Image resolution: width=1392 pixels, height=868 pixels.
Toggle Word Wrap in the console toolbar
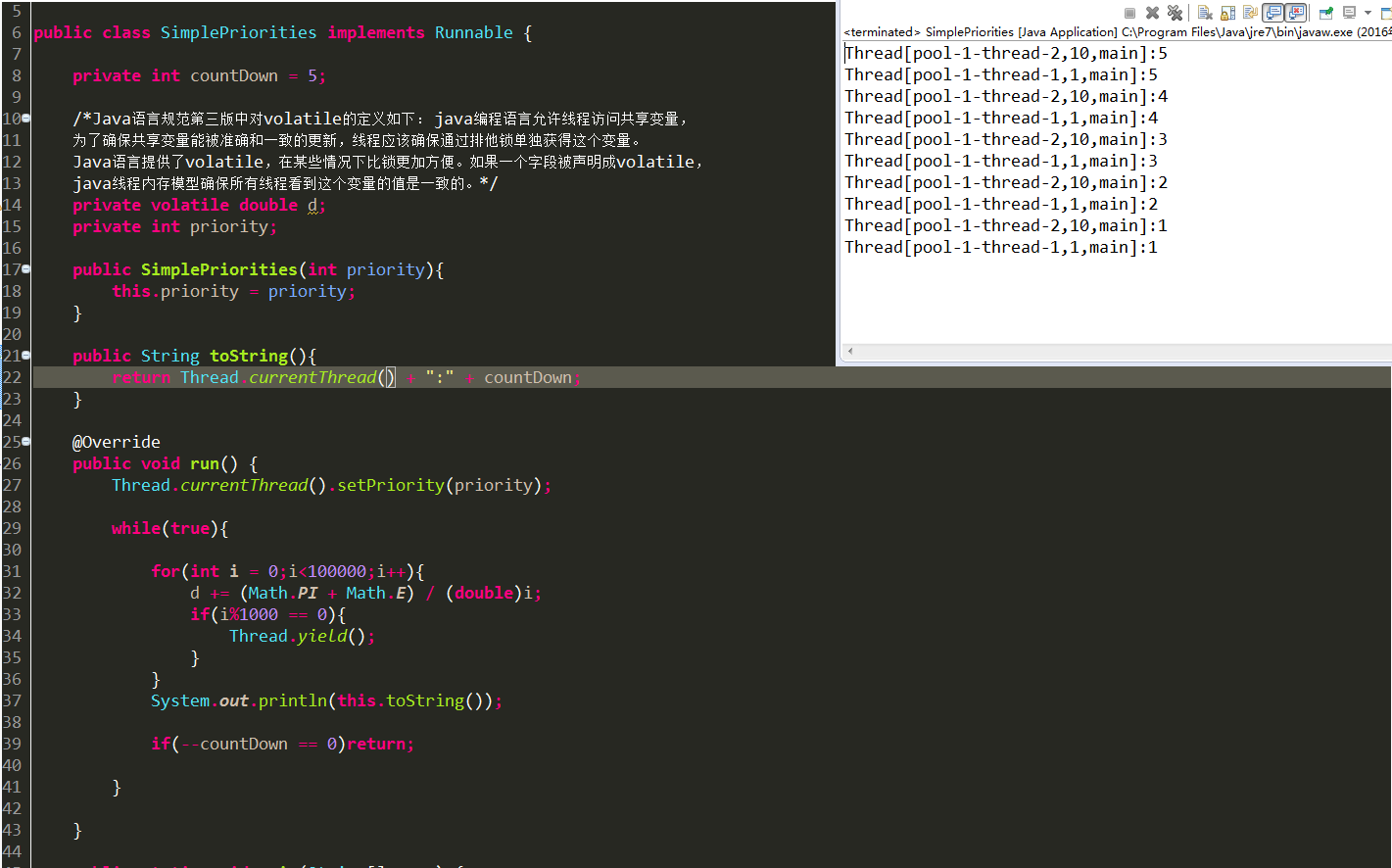(x=1251, y=13)
